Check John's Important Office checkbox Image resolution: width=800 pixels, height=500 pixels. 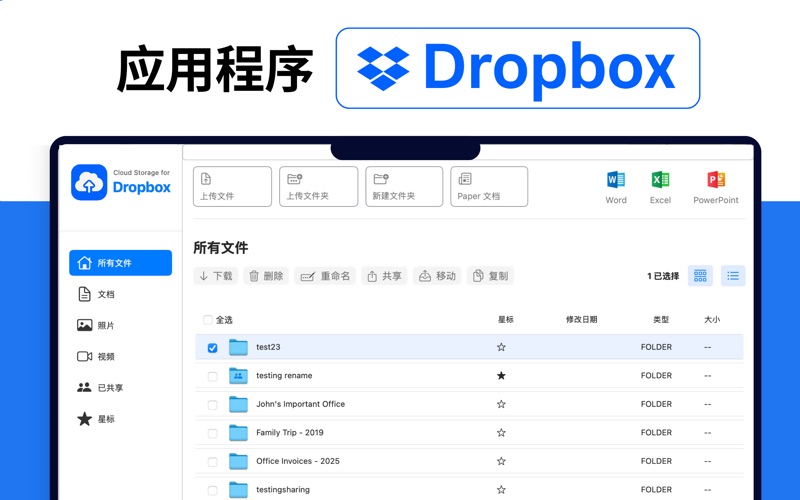[x=212, y=405]
